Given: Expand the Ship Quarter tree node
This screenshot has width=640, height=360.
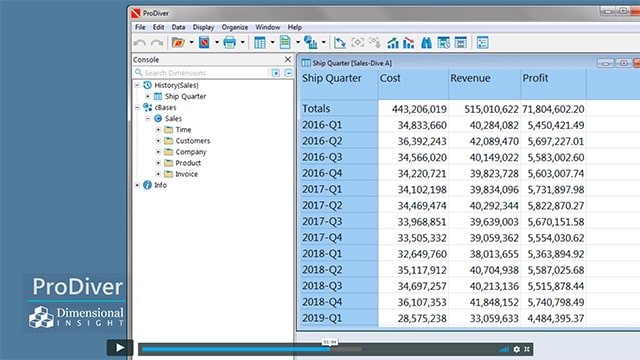Looking at the screenshot, I should (x=148, y=96).
